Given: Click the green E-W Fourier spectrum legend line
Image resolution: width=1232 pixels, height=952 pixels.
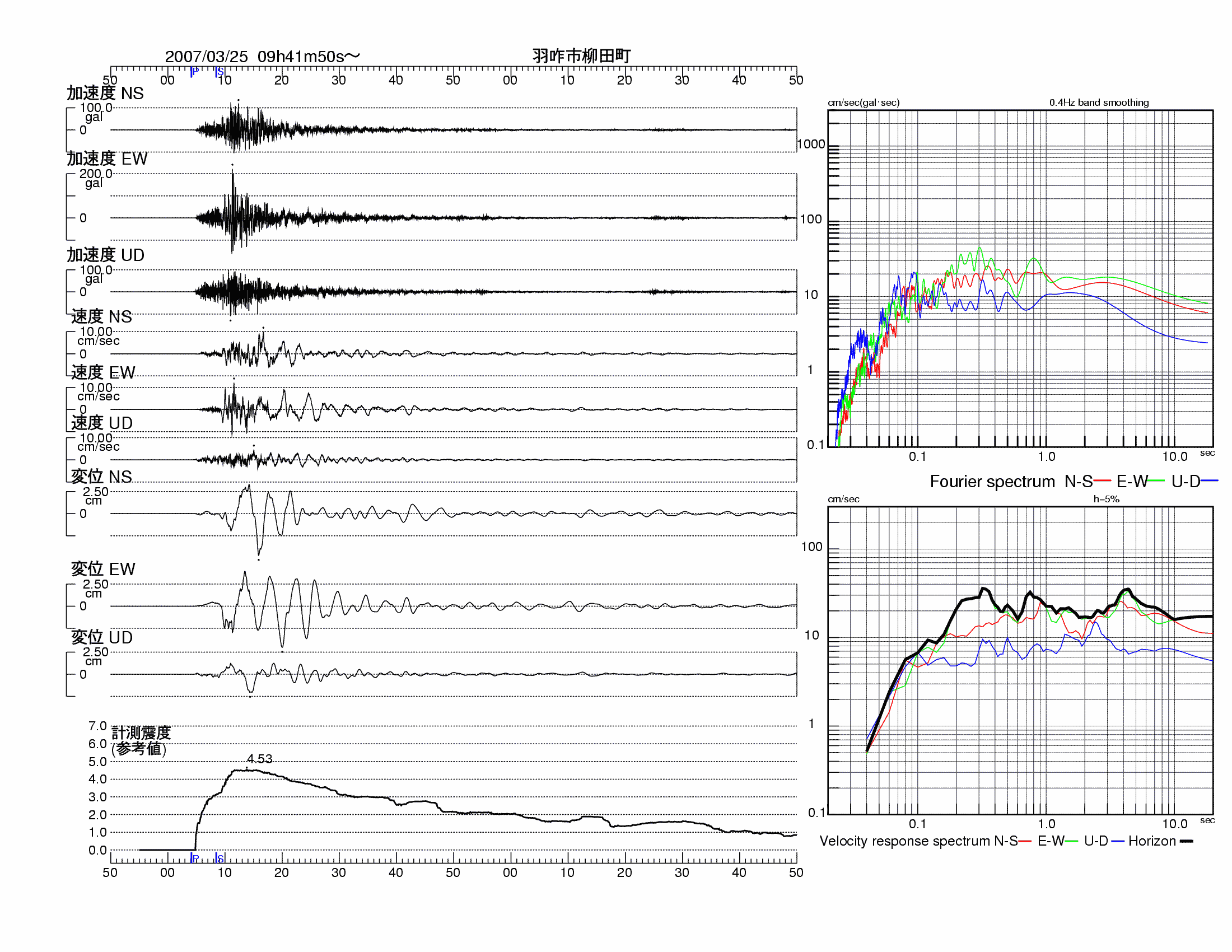Looking at the screenshot, I should [1156, 481].
